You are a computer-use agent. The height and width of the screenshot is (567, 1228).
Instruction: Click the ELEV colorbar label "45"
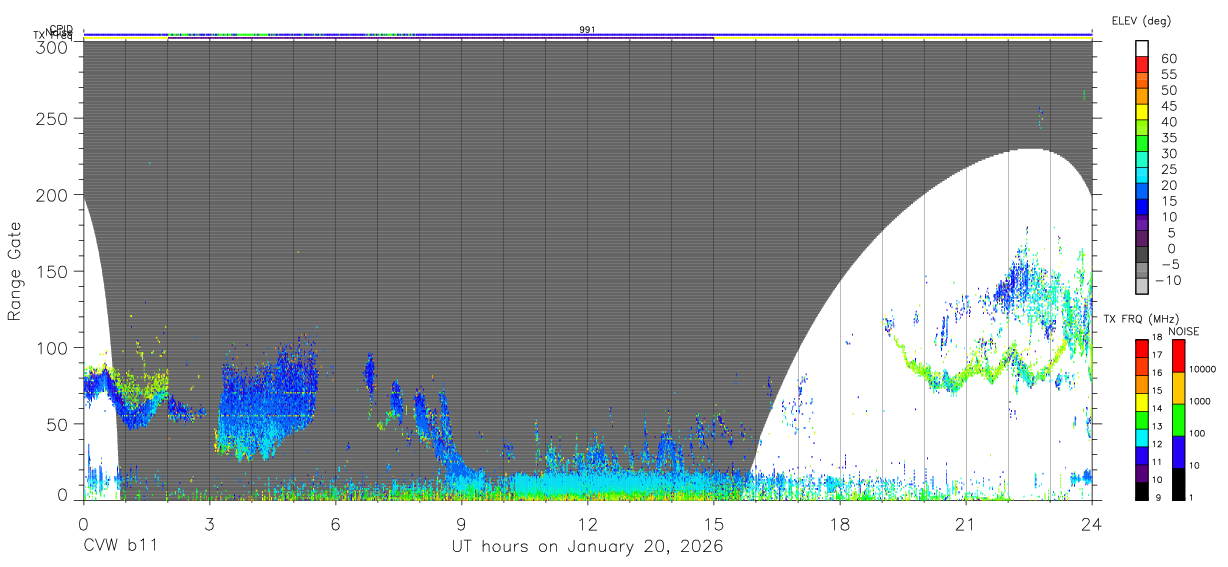point(1168,106)
